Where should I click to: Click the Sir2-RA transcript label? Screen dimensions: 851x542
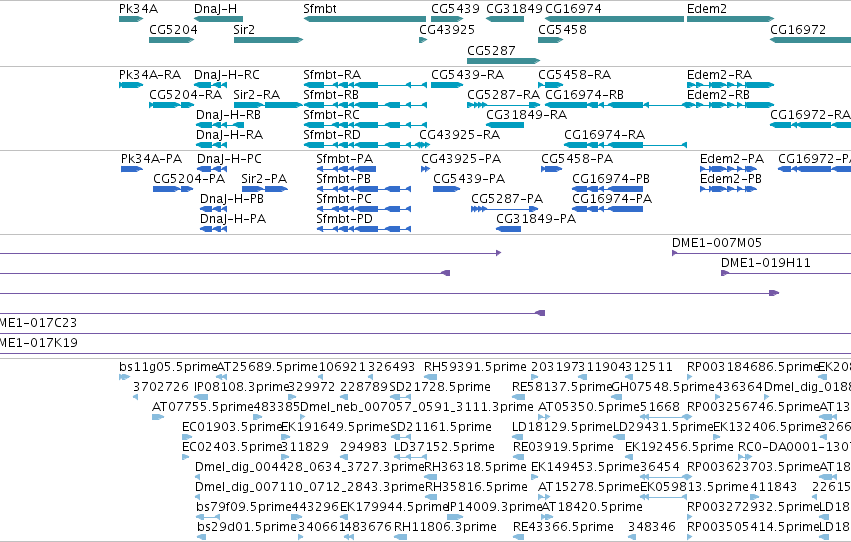[x=257, y=94]
